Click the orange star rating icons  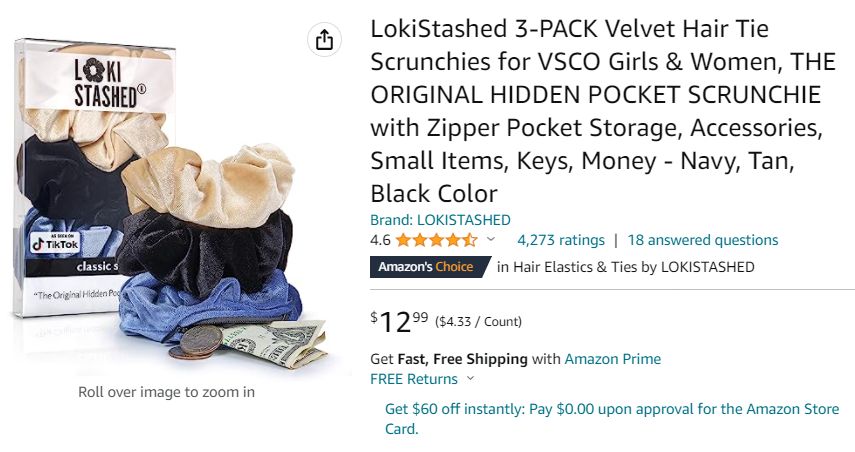click(x=436, y=240)
